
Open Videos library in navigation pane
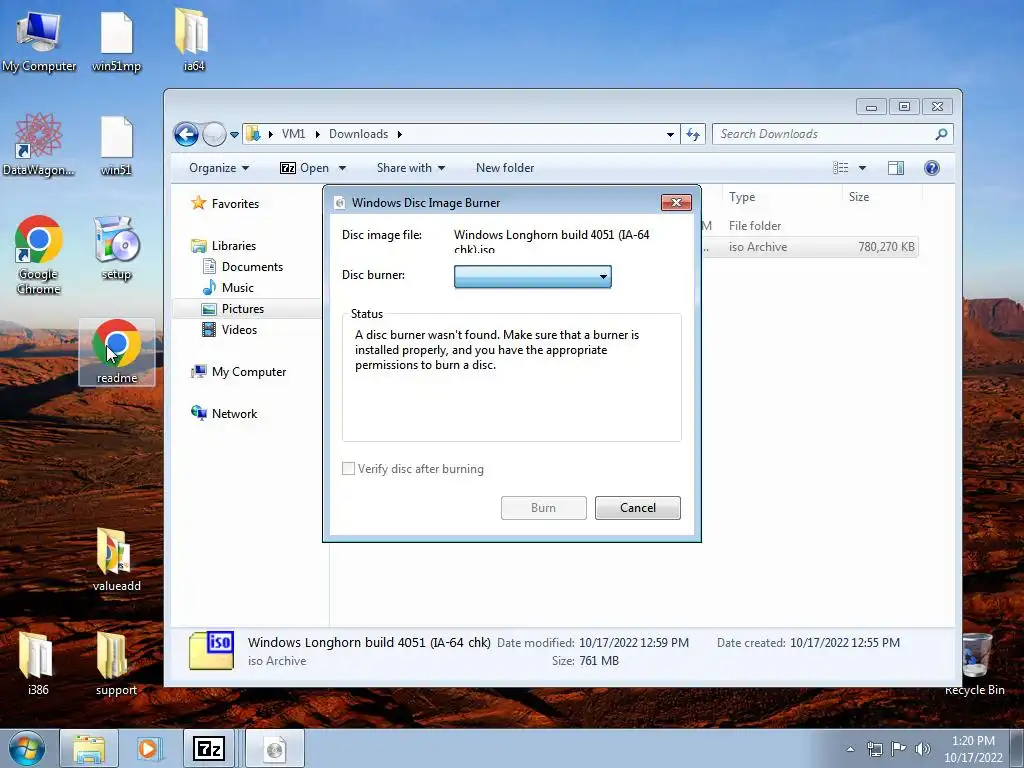230,330
